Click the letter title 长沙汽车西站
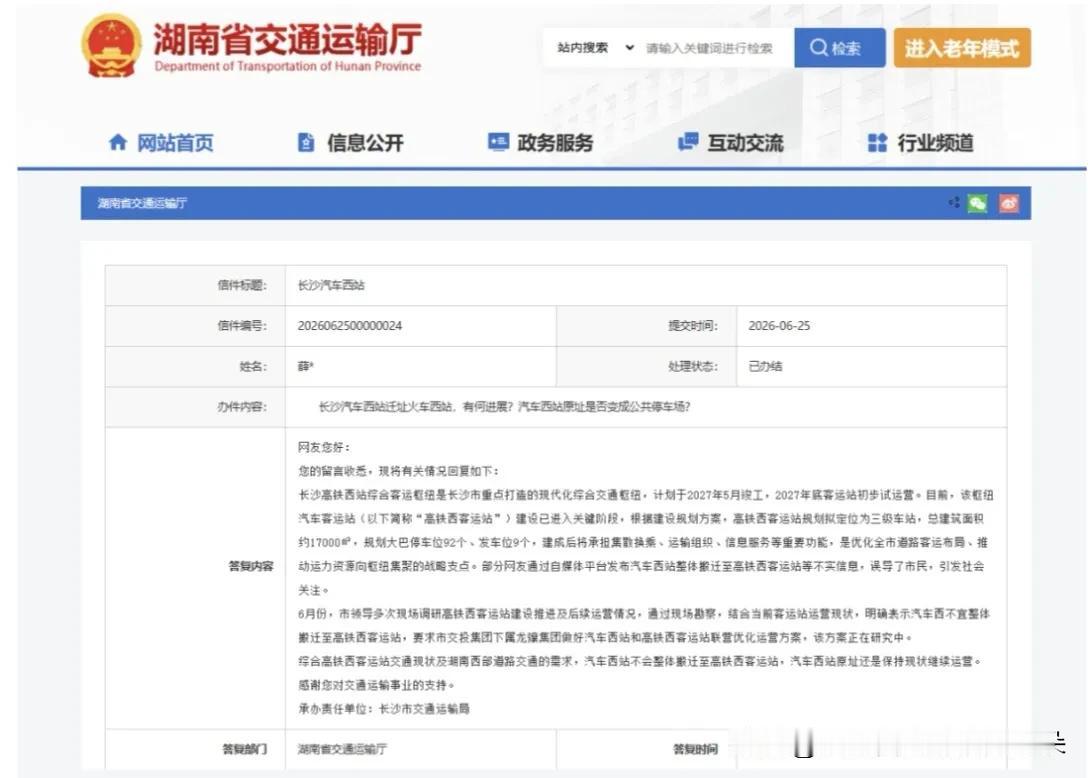The height and width of the screenshot is (778, 1088). tap(331, 285)
